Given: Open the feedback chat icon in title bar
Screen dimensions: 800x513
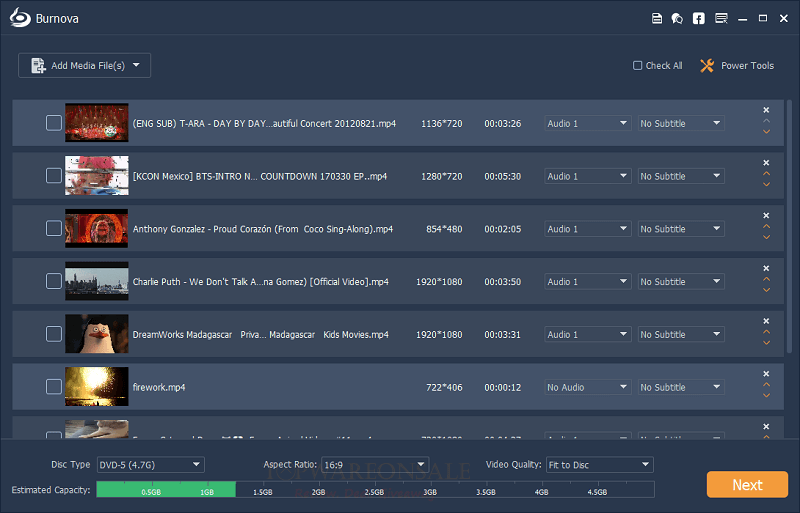Looking at the screenshot, I should 677,18.
